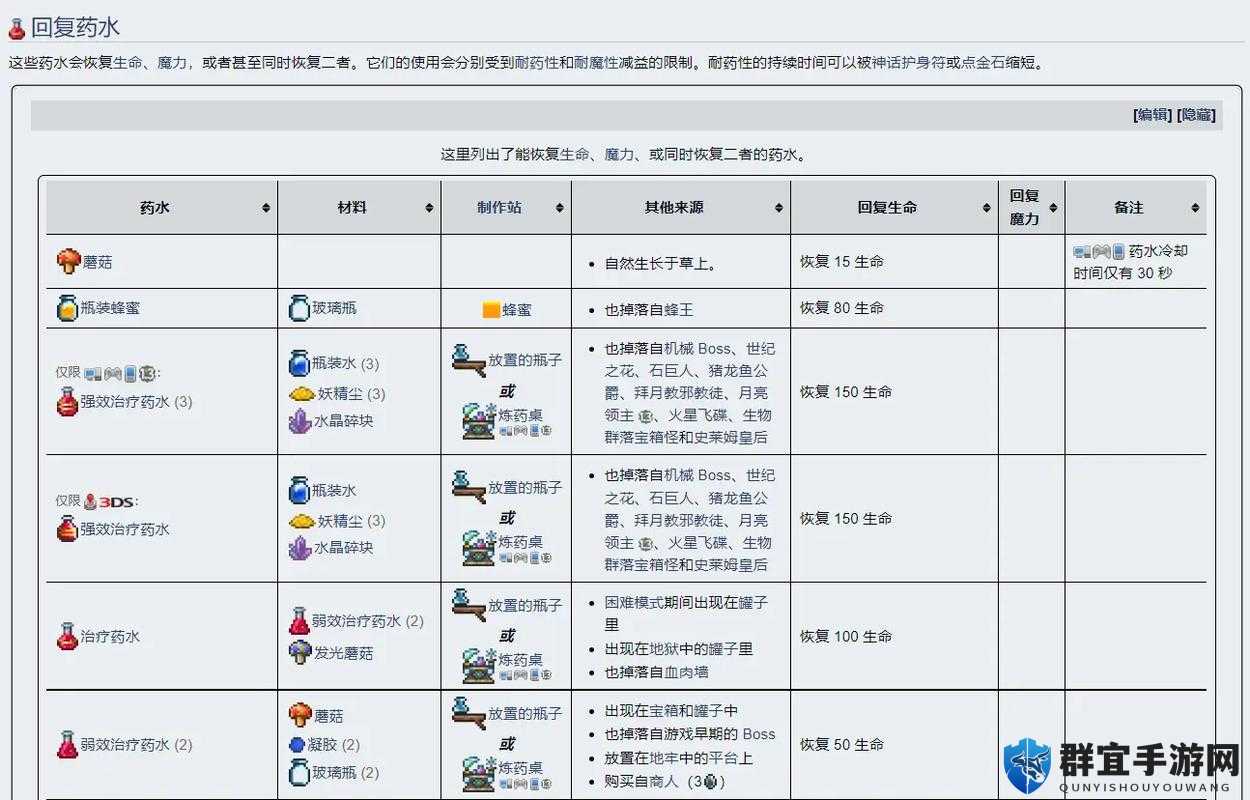Sort table by 制作站 column
This screenshot has height=800, width=1250.
tap(560, 208)
